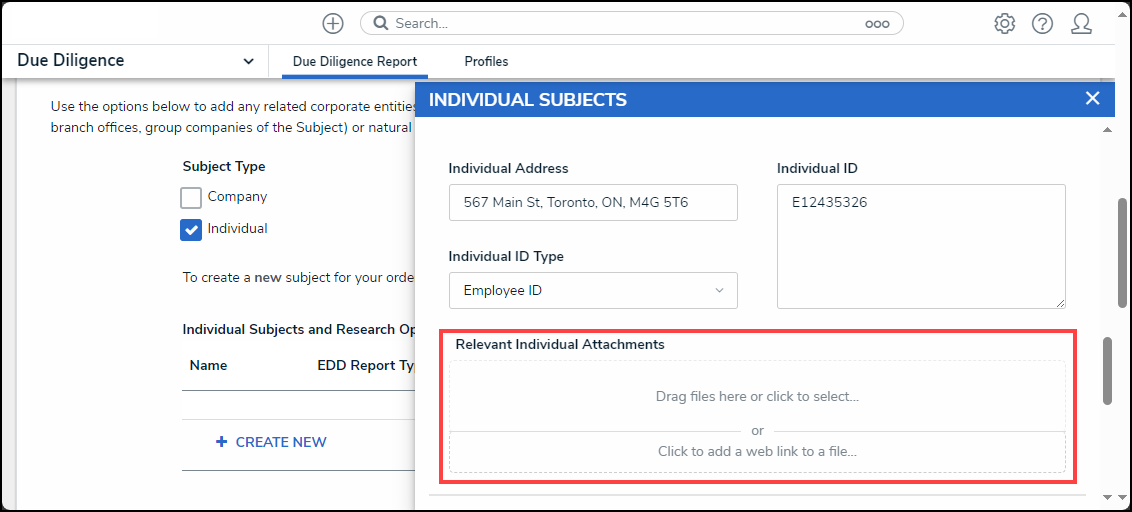Click the INDIVIDUAL SUBJECTS panel title

click(528, 100)
